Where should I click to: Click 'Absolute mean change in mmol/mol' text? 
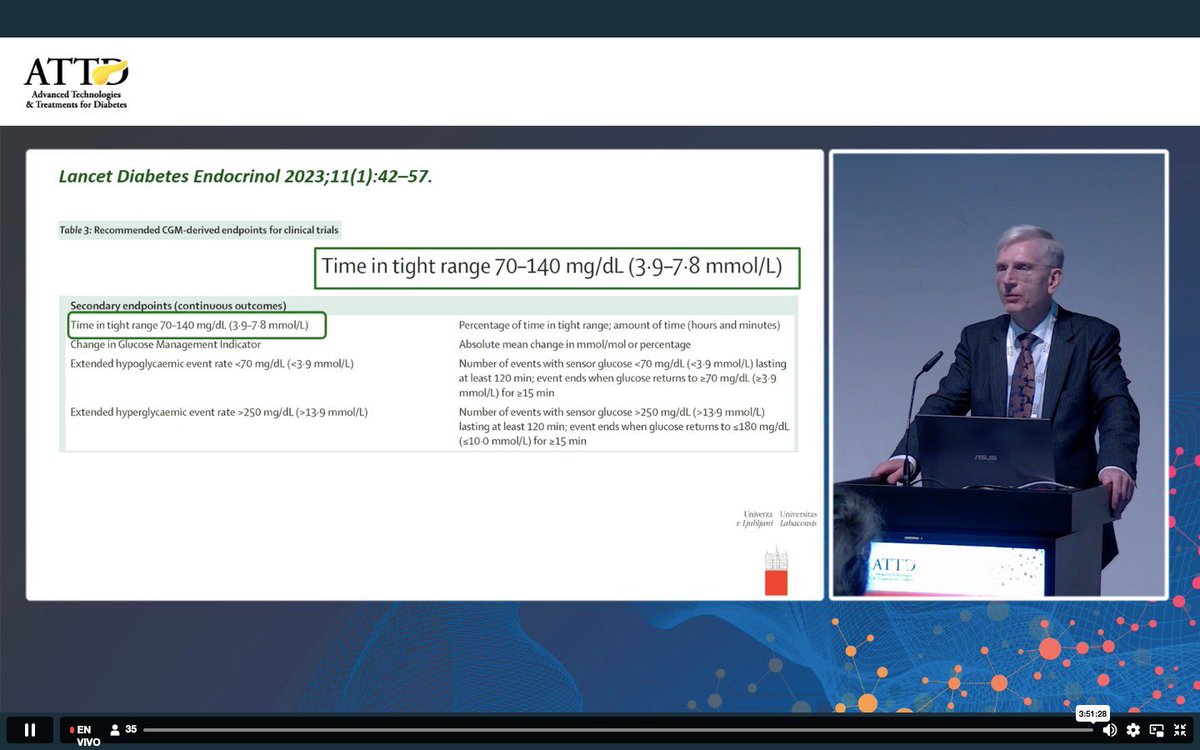tap(575, 344)
